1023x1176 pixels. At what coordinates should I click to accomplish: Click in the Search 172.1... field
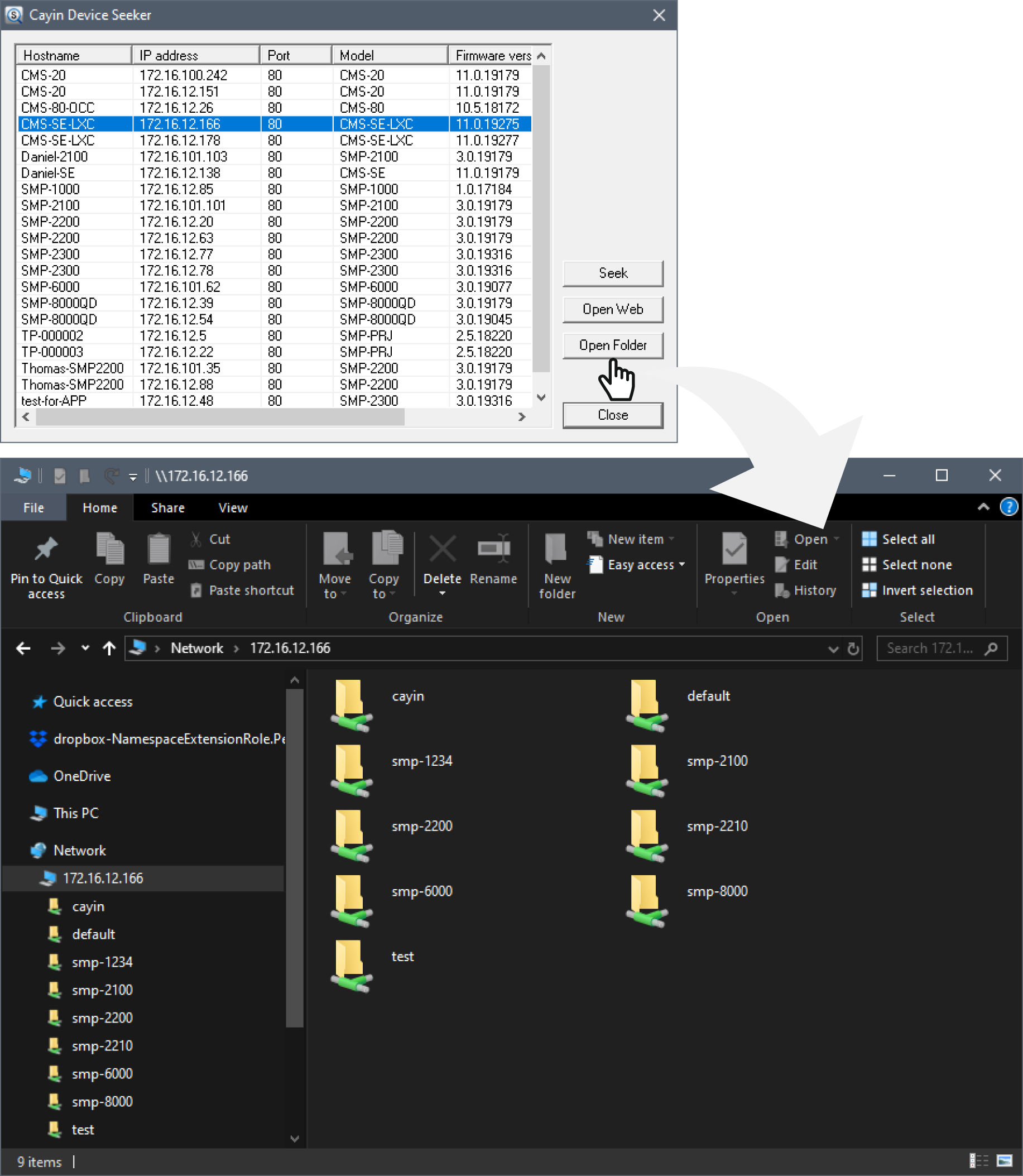click(x=930, y=649)
